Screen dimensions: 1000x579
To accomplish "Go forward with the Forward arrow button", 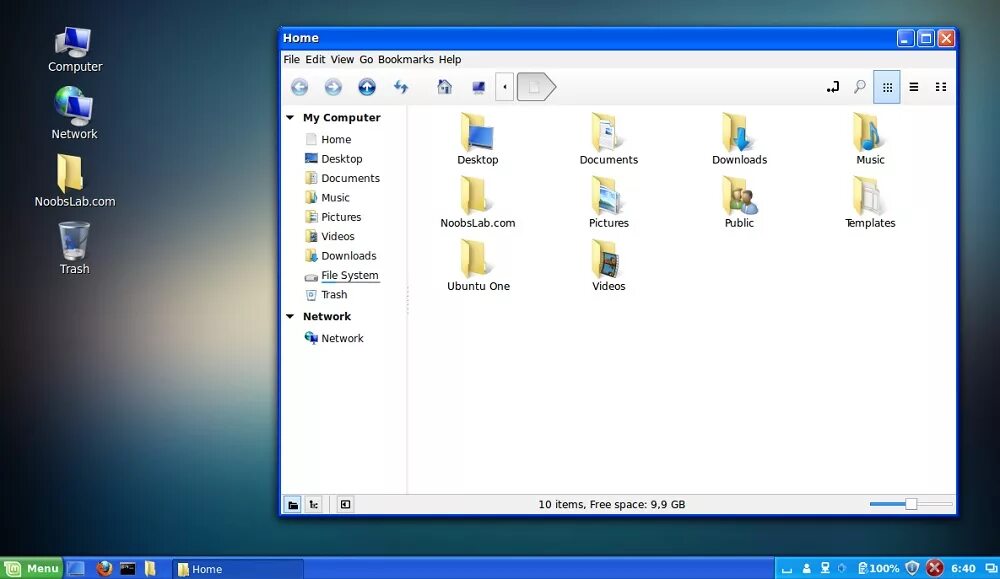I will coord(333,87).
